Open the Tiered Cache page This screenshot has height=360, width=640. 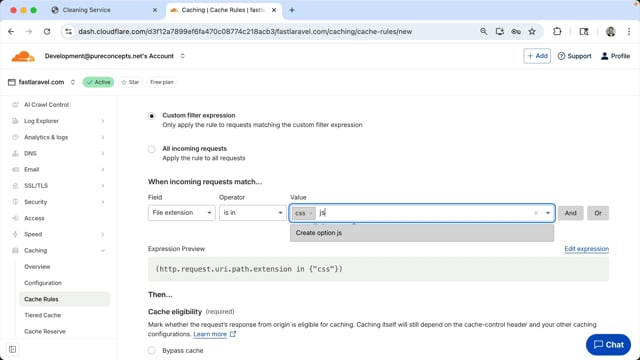click(x=42, y=315)
